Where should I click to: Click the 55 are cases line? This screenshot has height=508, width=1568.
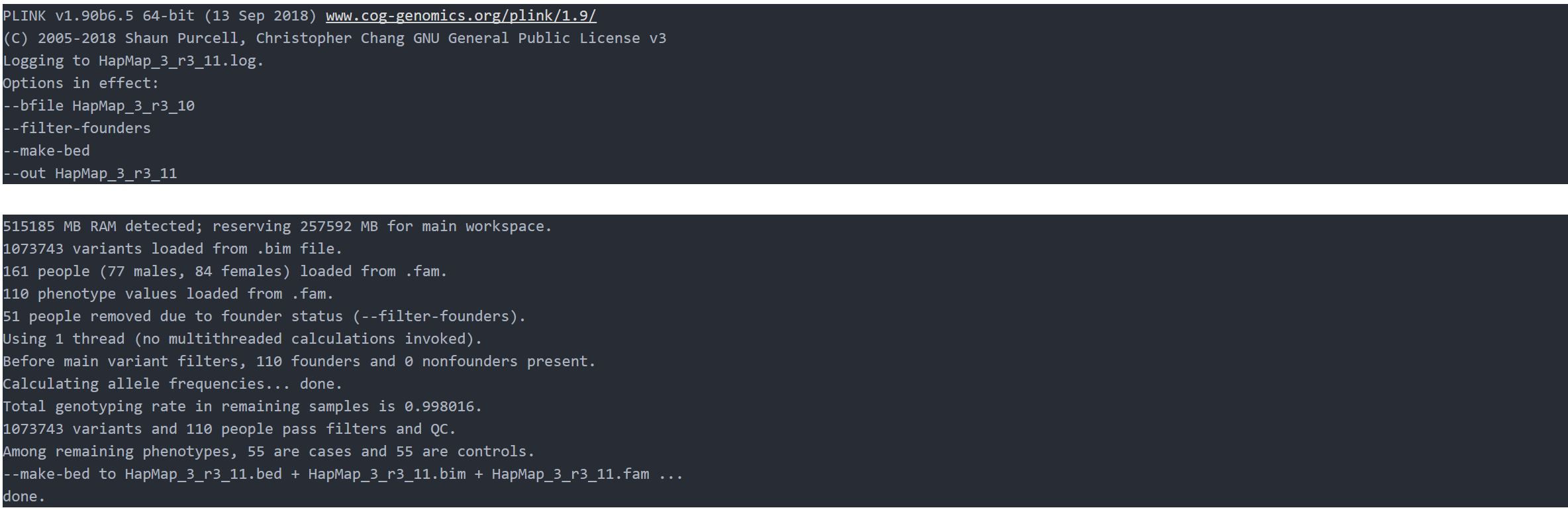click(269, 451)
